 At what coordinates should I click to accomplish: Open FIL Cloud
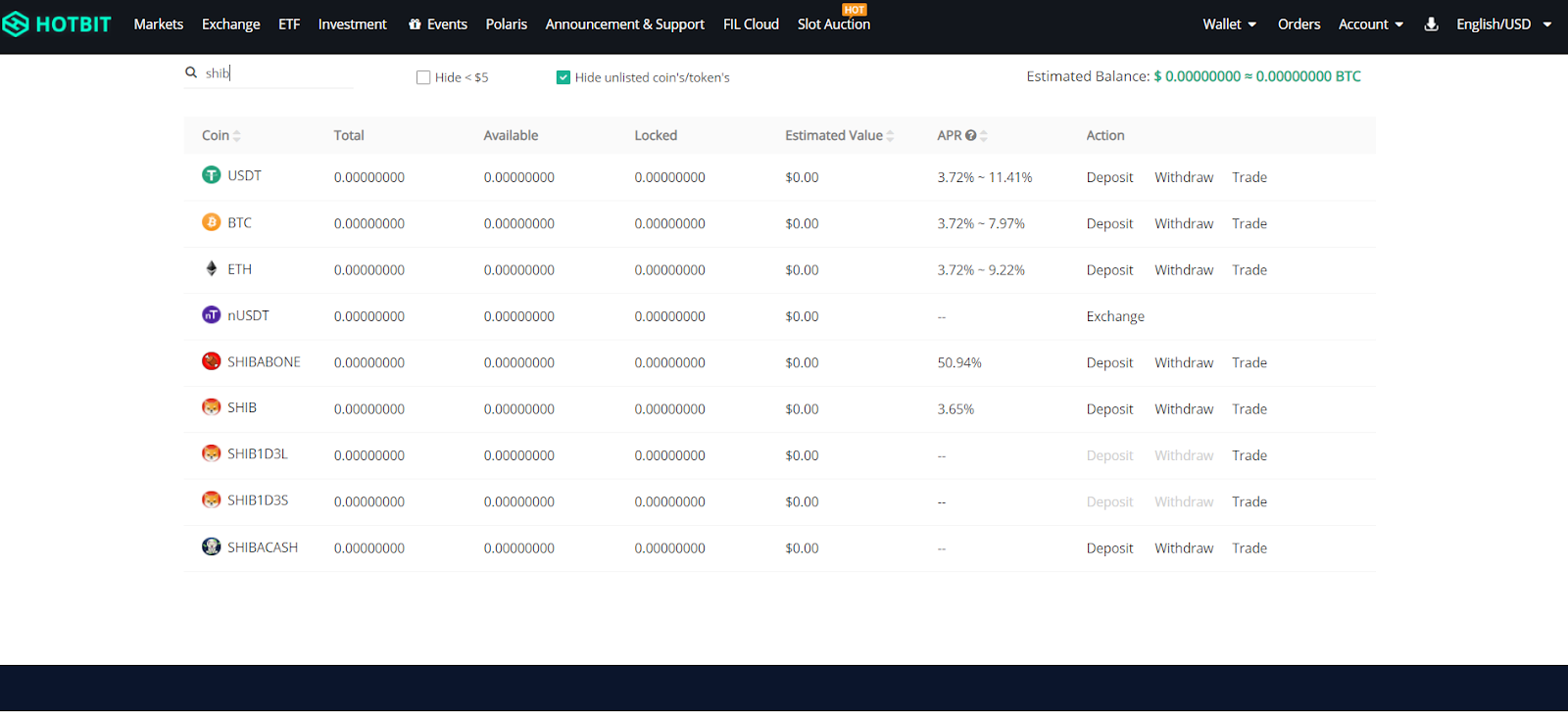tap(751, 24)
